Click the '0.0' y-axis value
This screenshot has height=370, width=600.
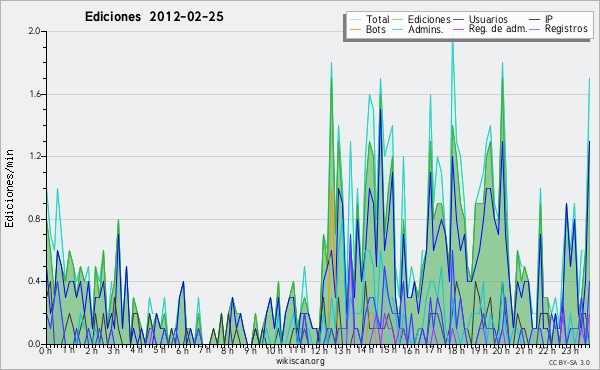pyautogui.click(x=34, y=344)
